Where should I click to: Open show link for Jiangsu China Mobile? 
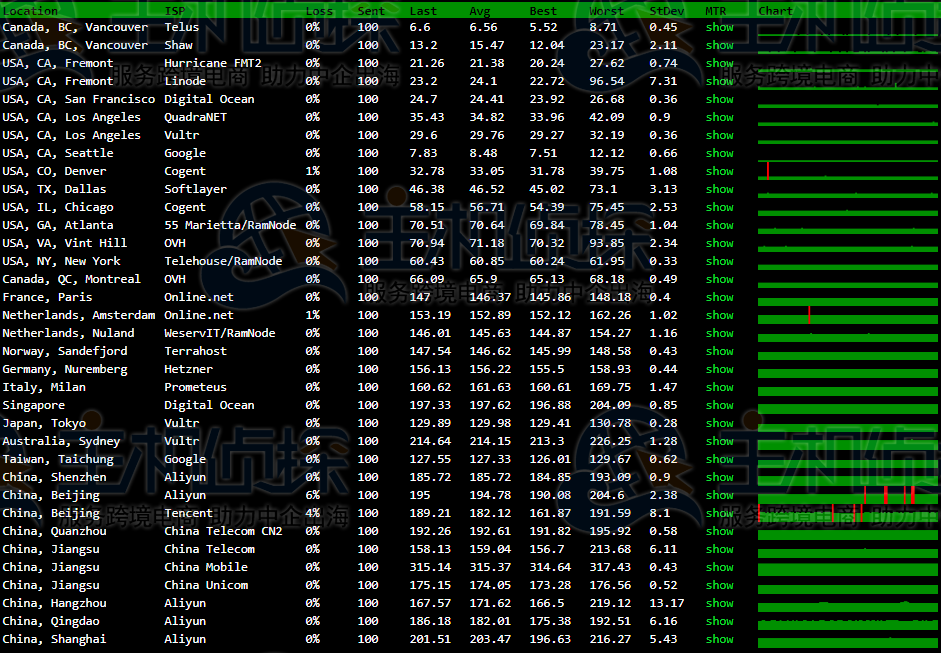pyautogui.click(x=719, y=567)
